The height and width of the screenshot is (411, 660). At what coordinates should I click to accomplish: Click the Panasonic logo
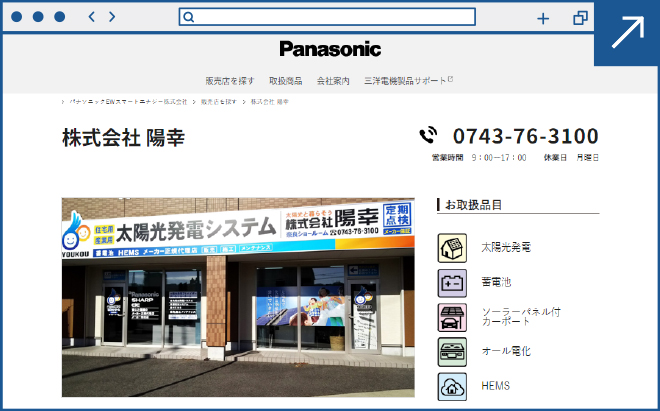point(330,49)
